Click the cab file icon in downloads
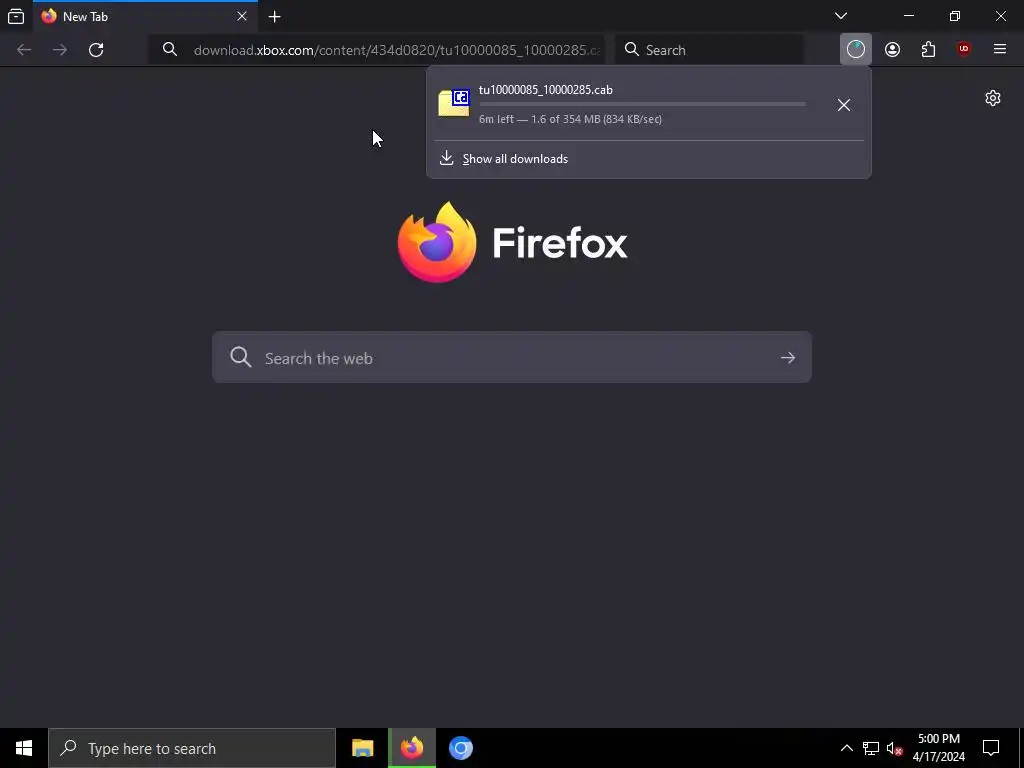 point(454,104)
